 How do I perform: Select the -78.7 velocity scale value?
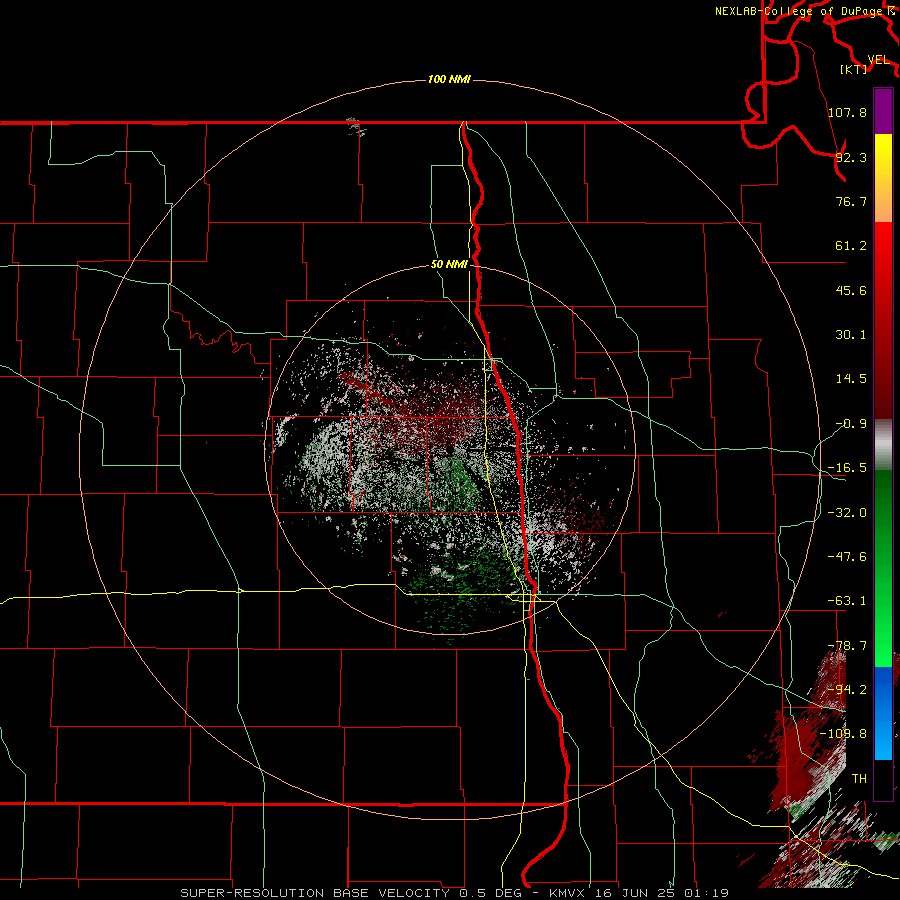tap(847, 646)
